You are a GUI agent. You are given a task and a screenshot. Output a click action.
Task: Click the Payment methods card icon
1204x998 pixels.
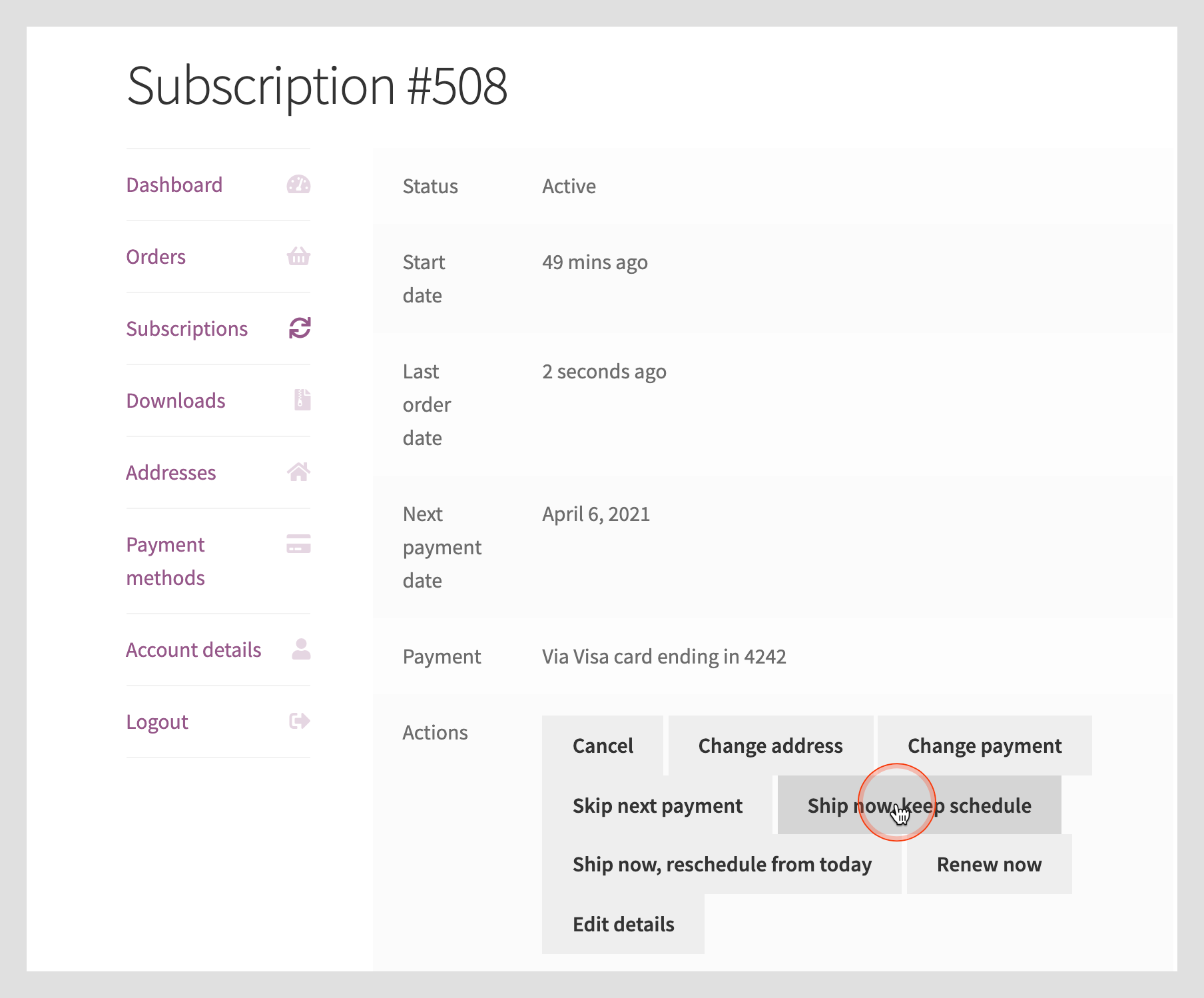298,544
